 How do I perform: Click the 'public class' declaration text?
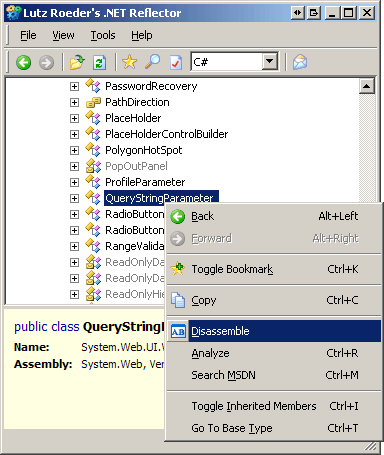pos(47,327)
